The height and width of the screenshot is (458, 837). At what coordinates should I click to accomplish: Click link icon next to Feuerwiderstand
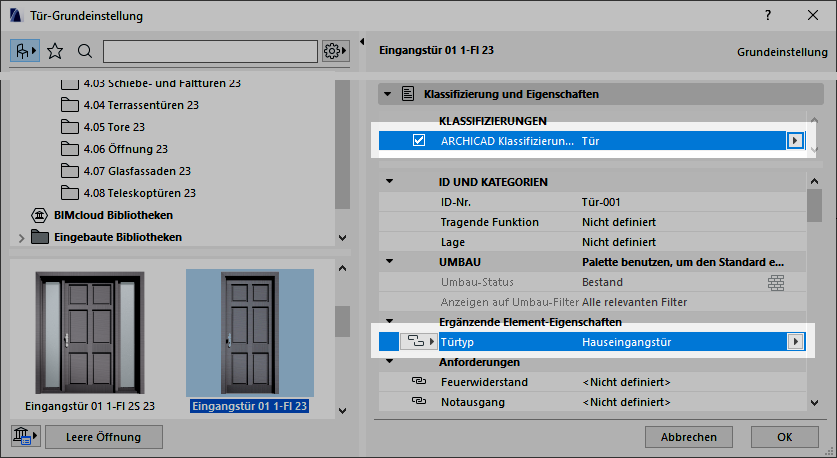click(x=418, y=382)
